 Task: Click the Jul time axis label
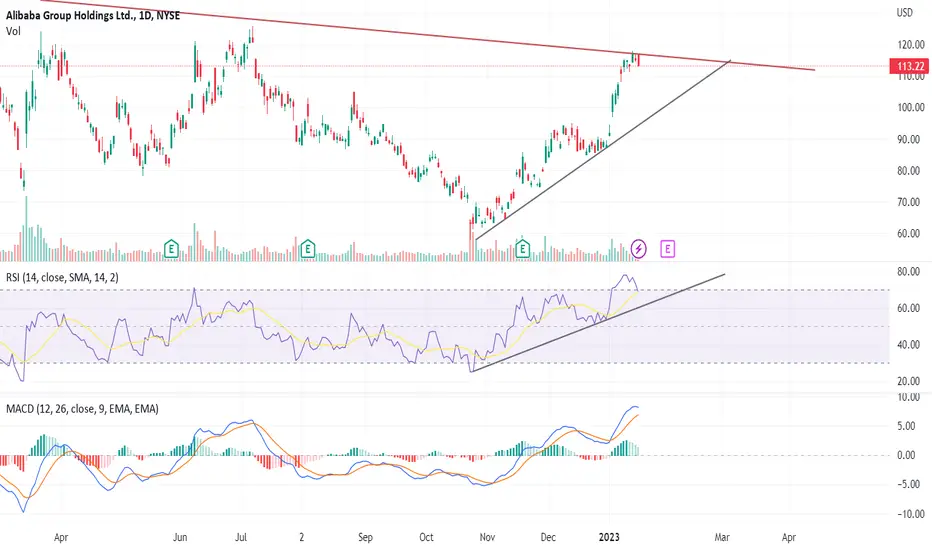241,538
